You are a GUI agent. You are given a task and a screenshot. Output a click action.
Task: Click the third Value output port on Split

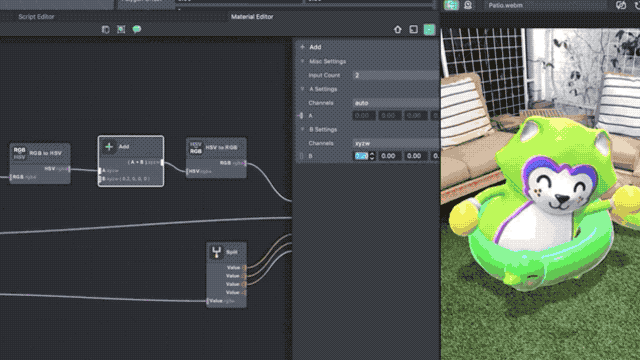(244, 284)
